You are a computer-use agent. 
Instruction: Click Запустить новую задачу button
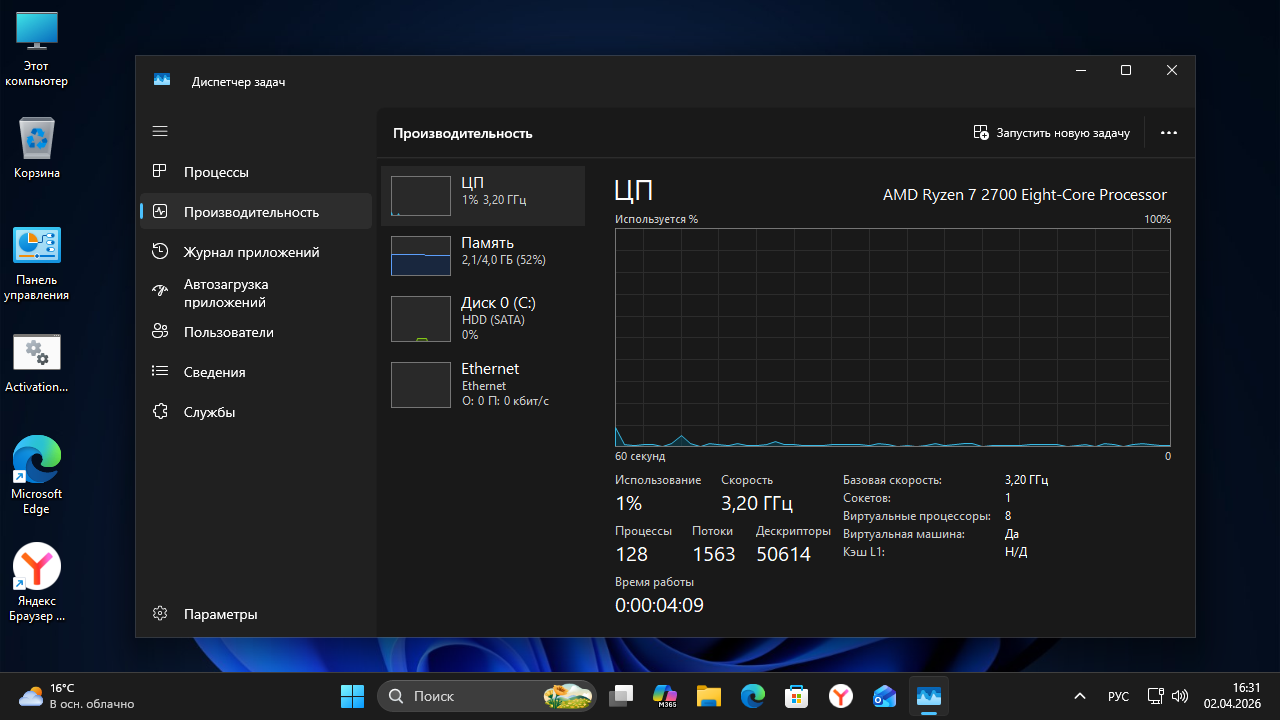pyautogui.click(x=1051, y=133)
